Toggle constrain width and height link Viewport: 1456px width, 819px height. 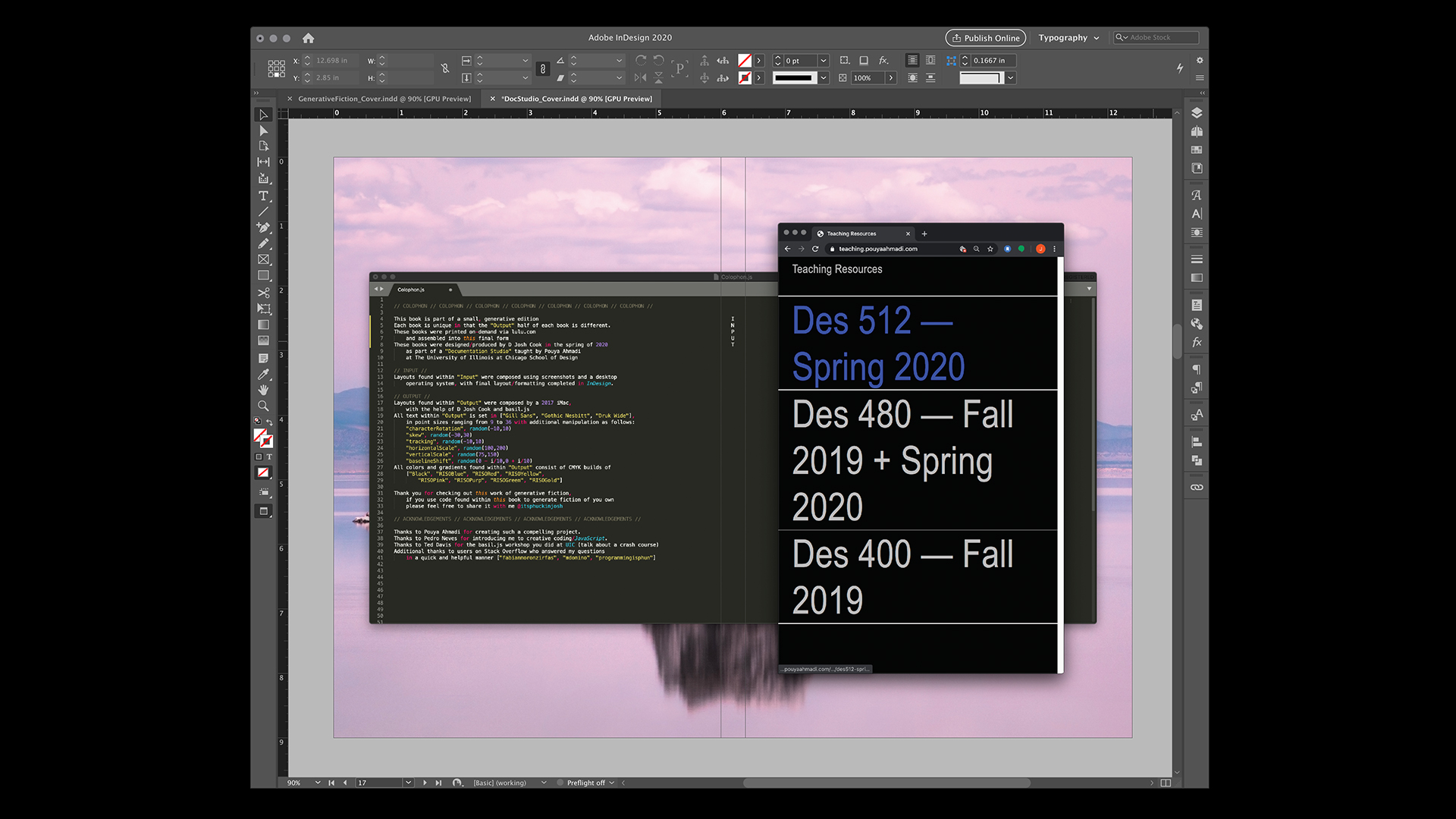[x=445, y=69]
